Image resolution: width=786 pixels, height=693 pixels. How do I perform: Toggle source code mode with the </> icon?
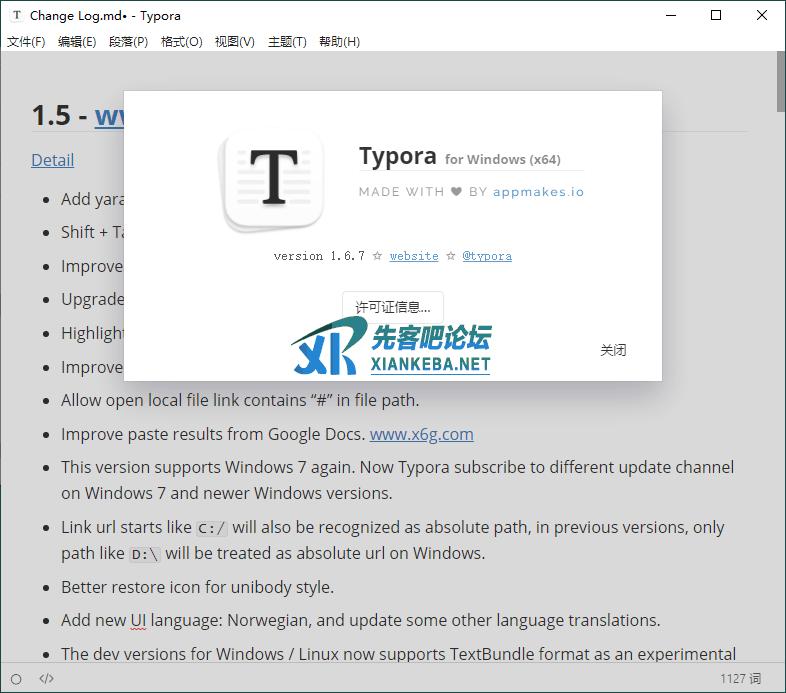coord(46,679)
